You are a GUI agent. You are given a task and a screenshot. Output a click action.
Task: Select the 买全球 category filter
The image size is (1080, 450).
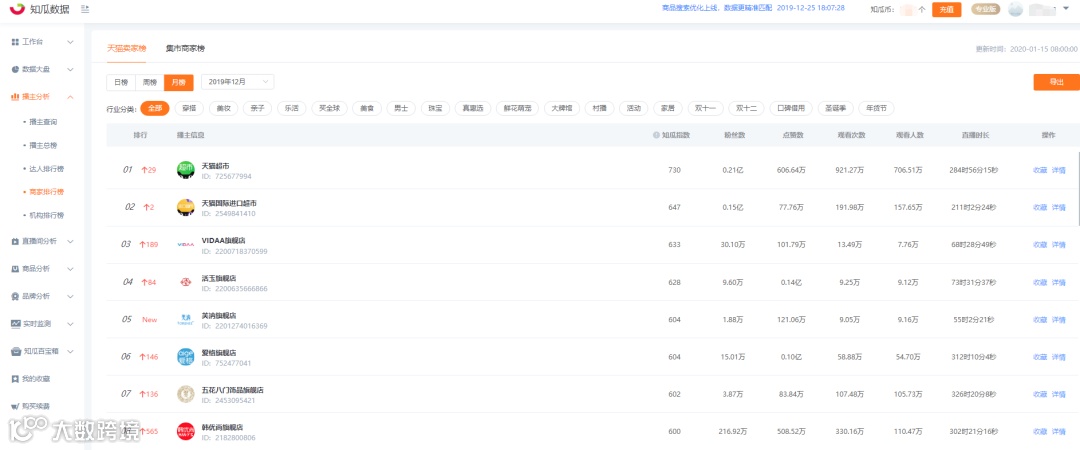pos(328,108)
